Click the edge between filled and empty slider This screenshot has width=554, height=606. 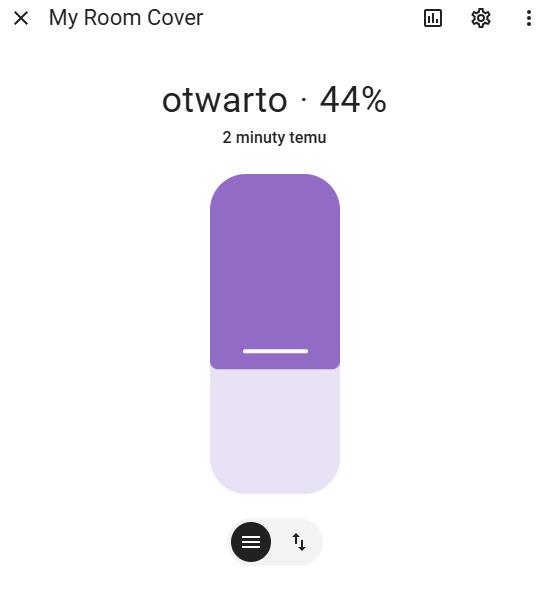[x=275, y=369]
